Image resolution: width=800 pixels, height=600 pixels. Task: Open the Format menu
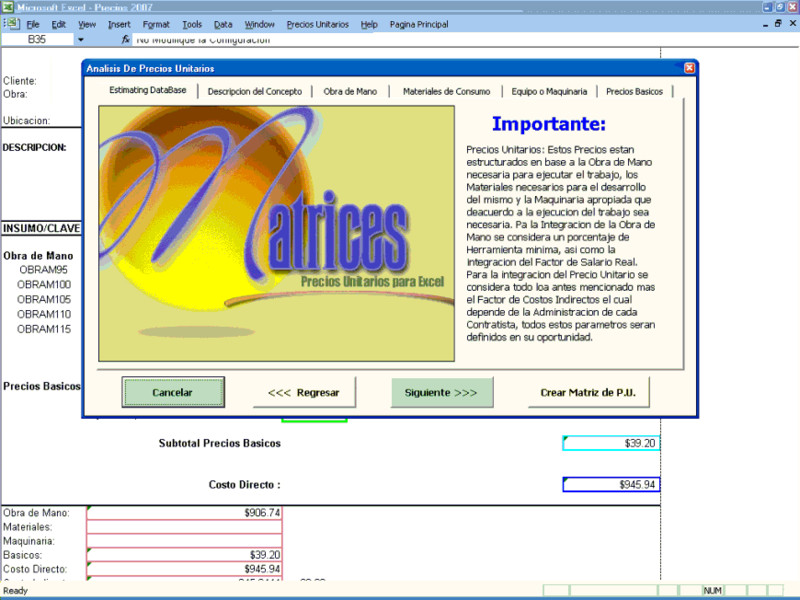pos(156,24)
